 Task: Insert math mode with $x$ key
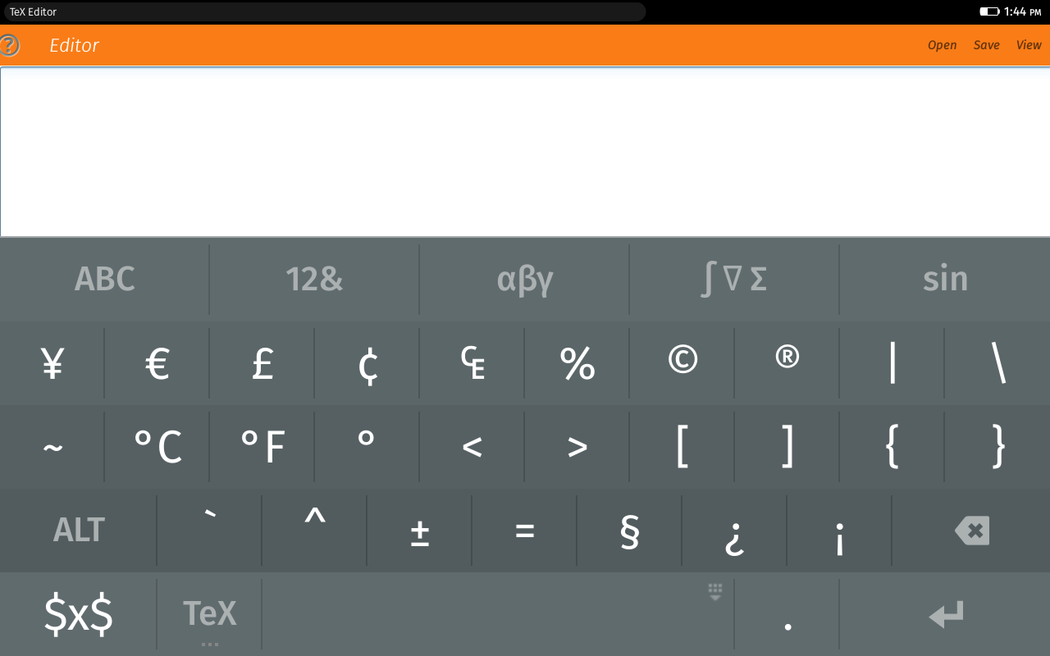[x=78, y=614]
